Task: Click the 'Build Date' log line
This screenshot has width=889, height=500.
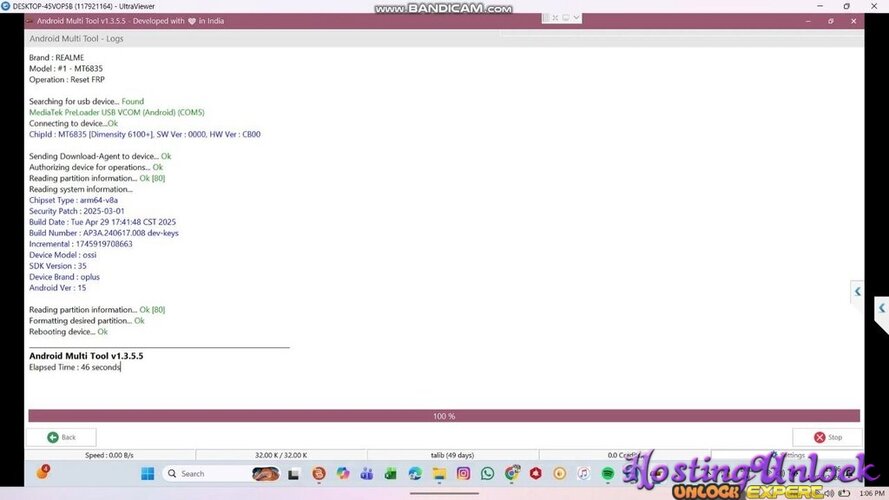Action: pyautogui.click(x=103, y=222)
